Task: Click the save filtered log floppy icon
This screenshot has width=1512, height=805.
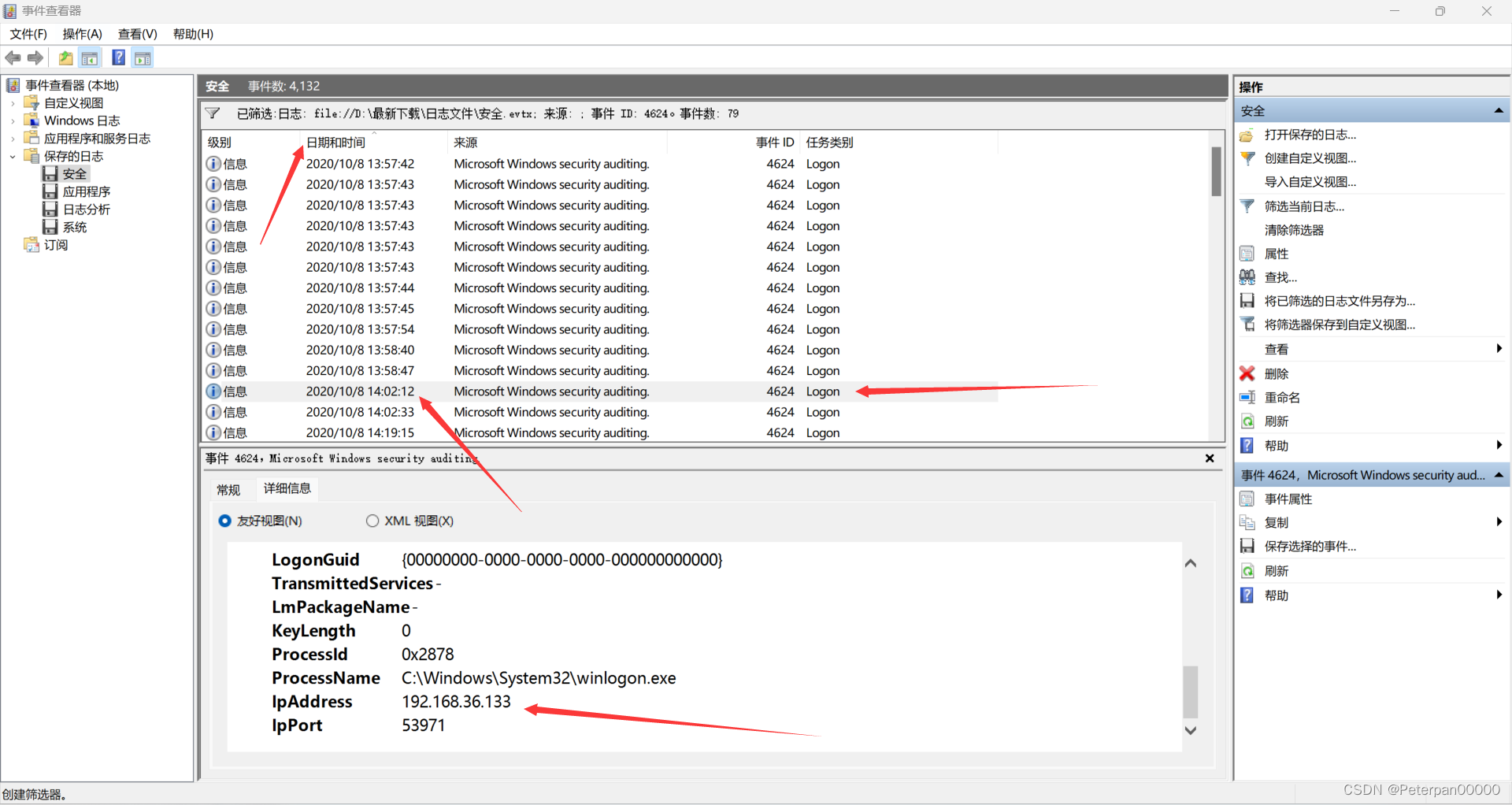Action: click(1247, 301)
